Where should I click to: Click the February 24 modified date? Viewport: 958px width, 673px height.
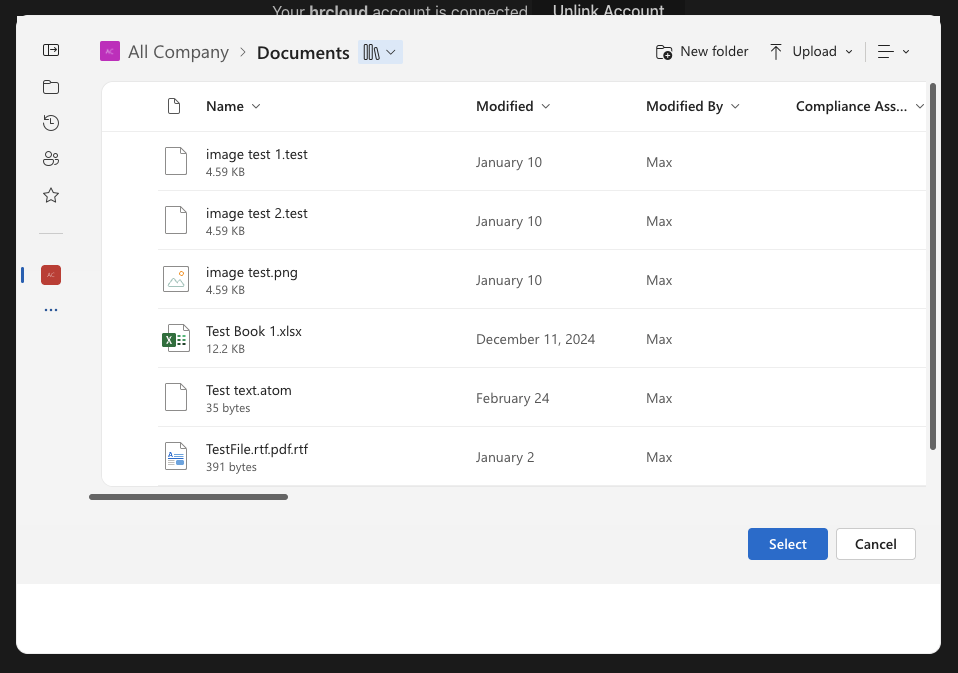pyautogui.click(x=513, y=398)
